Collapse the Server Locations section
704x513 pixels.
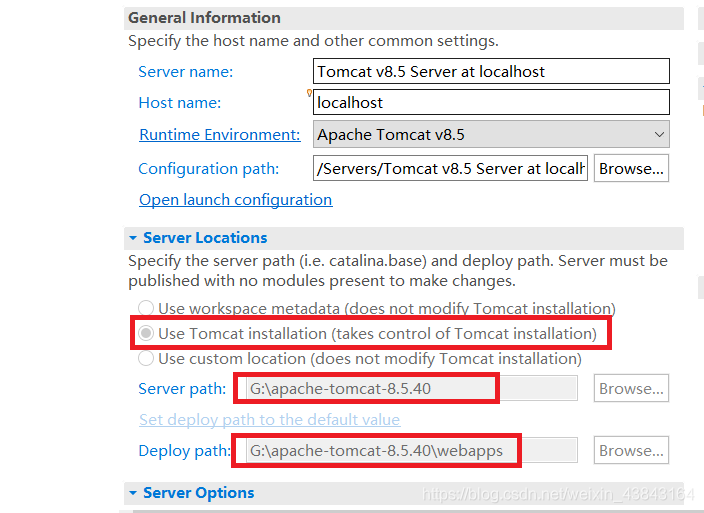tap(133, 238)
